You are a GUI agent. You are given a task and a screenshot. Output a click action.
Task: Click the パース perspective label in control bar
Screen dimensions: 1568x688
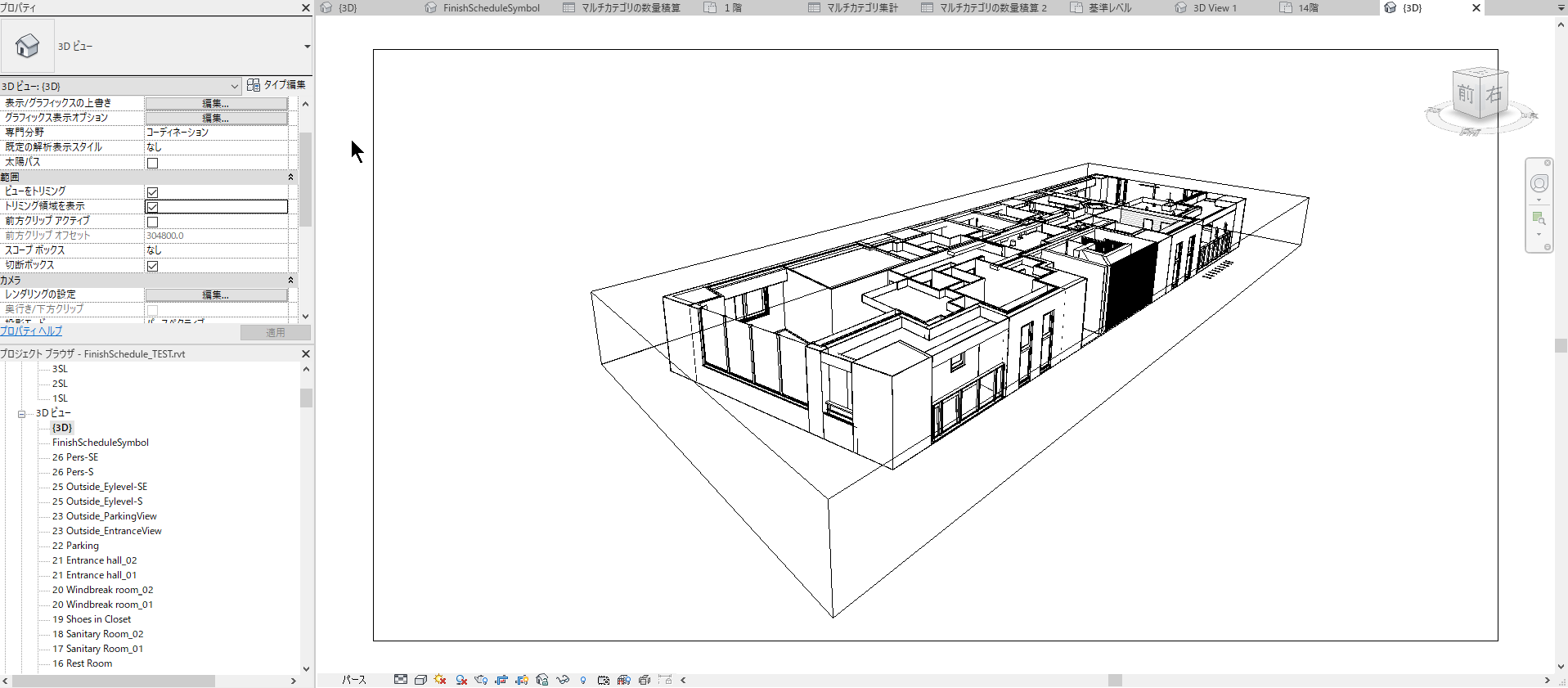pyautogui.click(x=354, y=680)
